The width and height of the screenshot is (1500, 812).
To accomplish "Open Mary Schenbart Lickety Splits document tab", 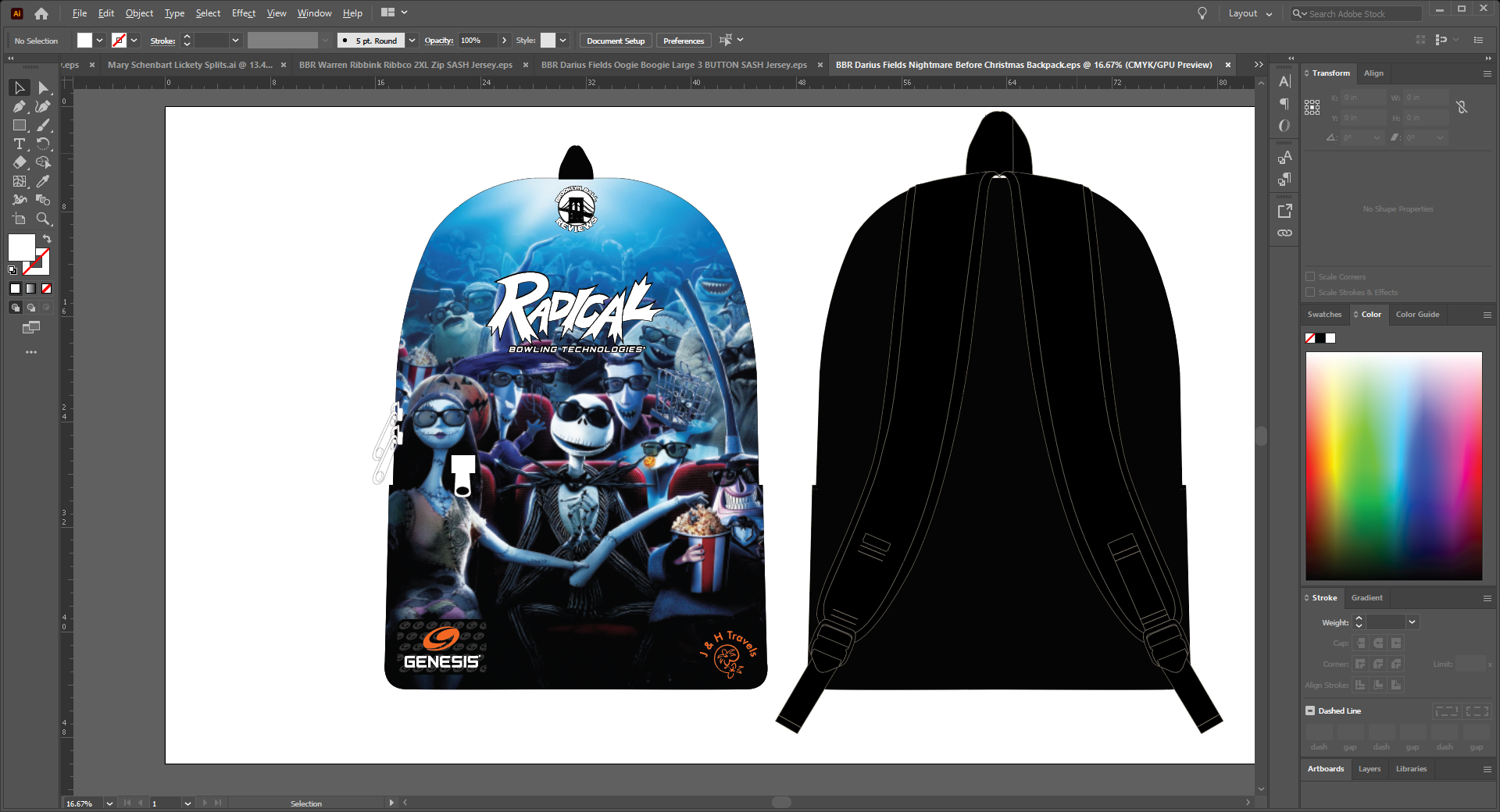I will point(190,65).
